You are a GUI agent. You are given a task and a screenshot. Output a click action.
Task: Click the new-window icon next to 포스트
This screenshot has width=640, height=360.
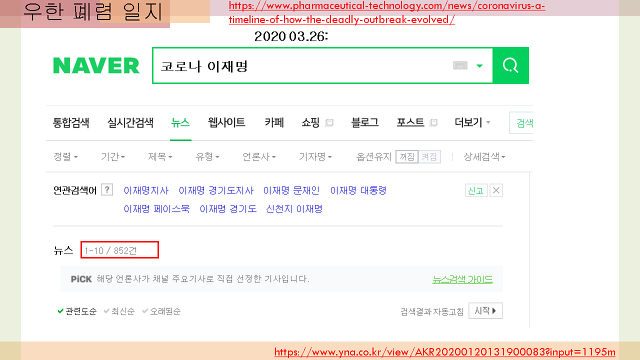(x=433, y=122)
